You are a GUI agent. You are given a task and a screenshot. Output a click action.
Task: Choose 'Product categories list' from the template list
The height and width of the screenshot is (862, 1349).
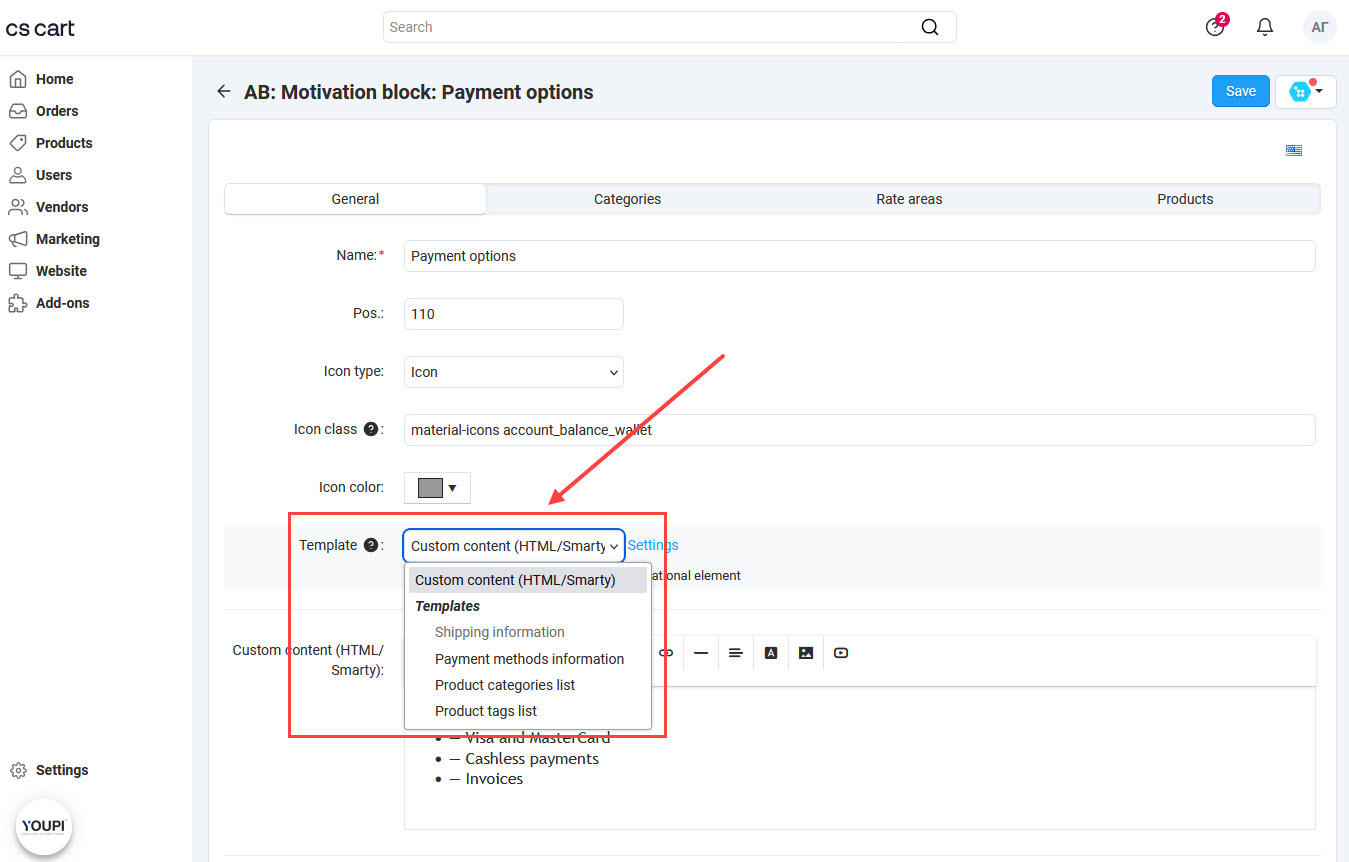505,685
